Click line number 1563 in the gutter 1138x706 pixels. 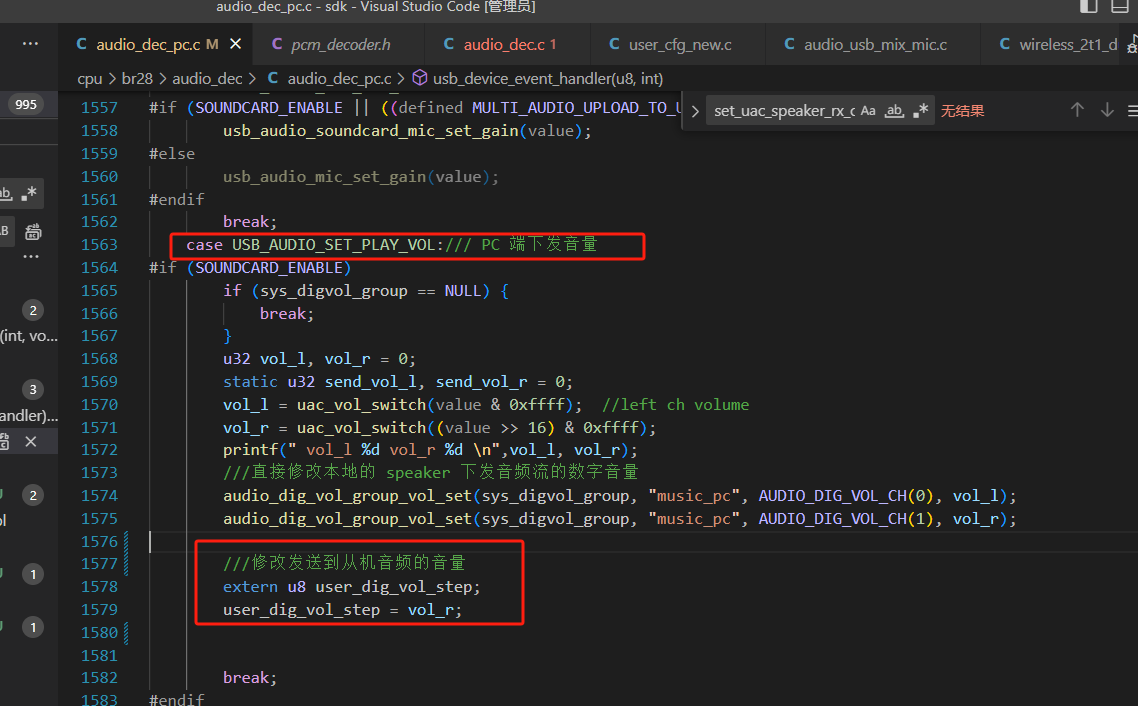pyautogui.click(x=99, y=245)
